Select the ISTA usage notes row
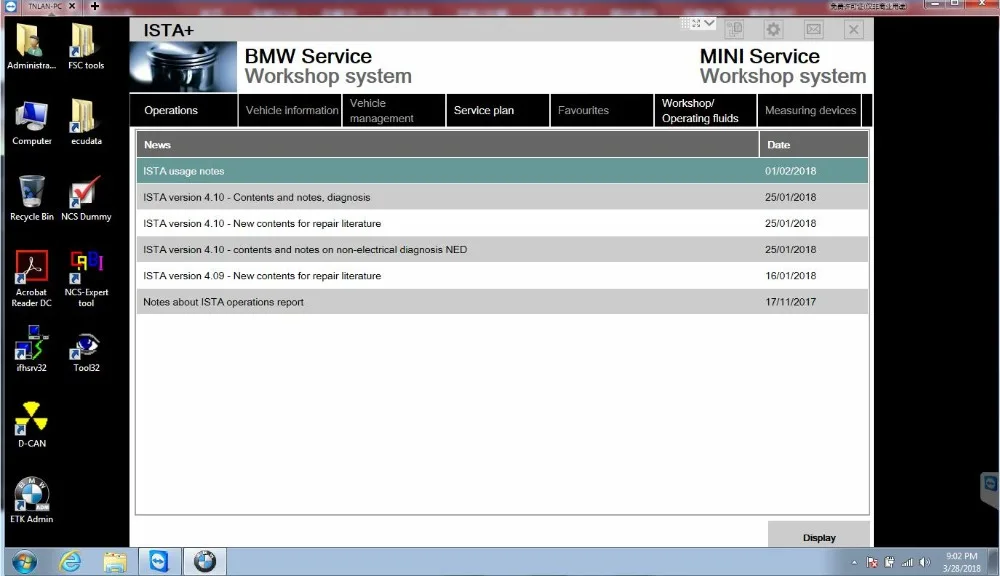1000x576 pixels. (x=502, y=171)
